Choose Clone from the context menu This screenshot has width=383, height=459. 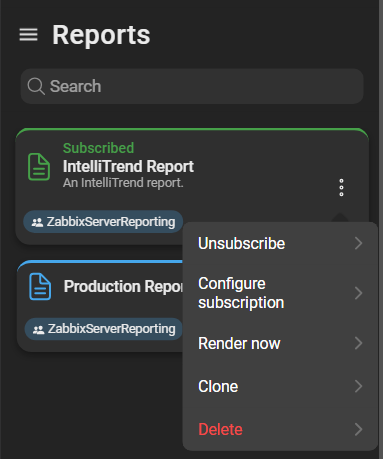280,386
